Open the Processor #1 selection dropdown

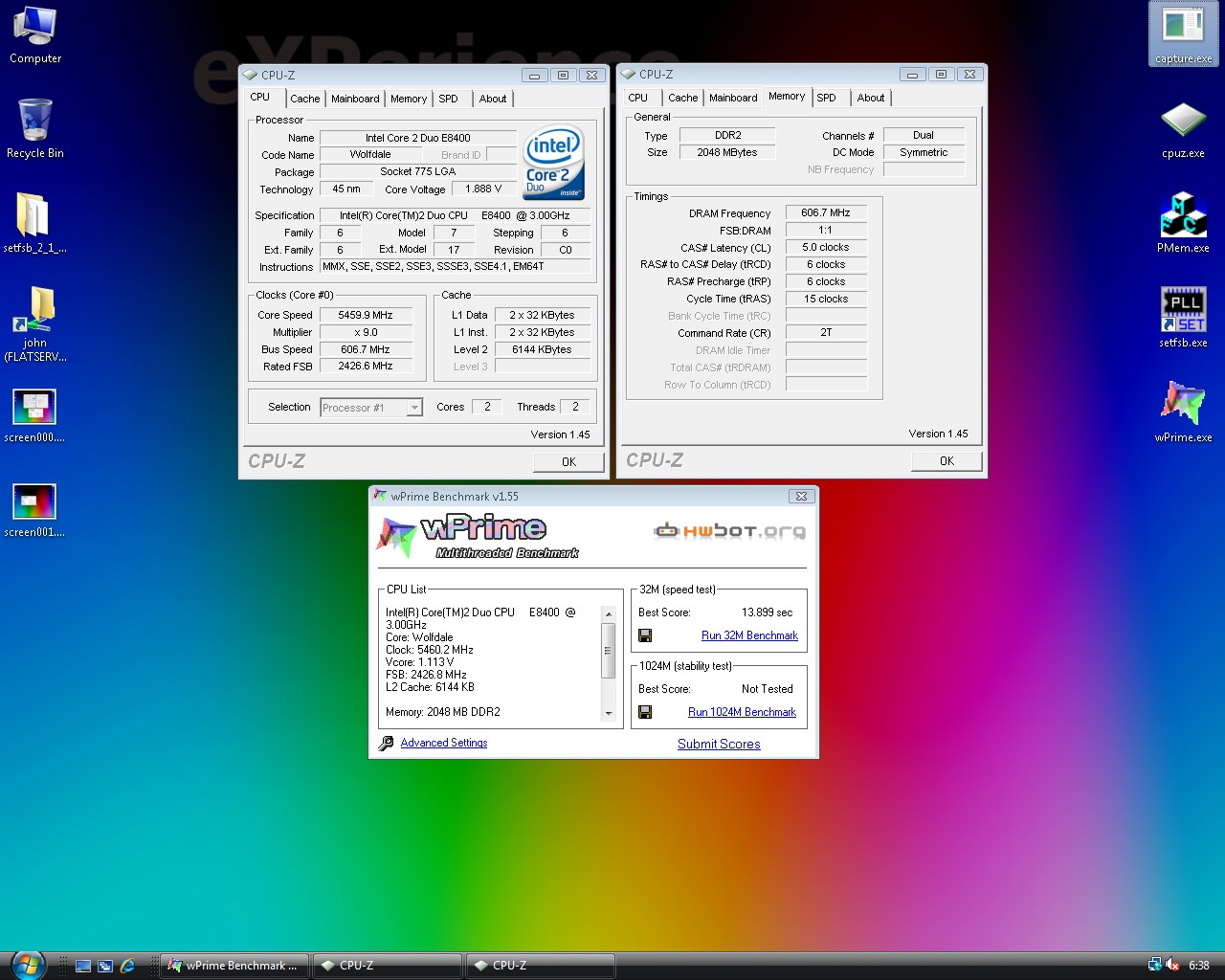(x=371, y=408)
